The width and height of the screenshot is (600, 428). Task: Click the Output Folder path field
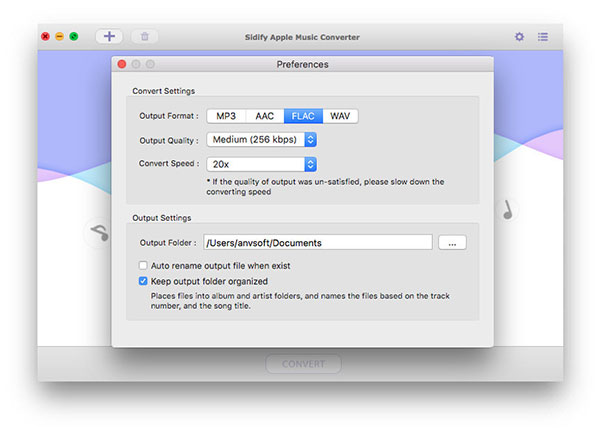[x=318, y=242]
